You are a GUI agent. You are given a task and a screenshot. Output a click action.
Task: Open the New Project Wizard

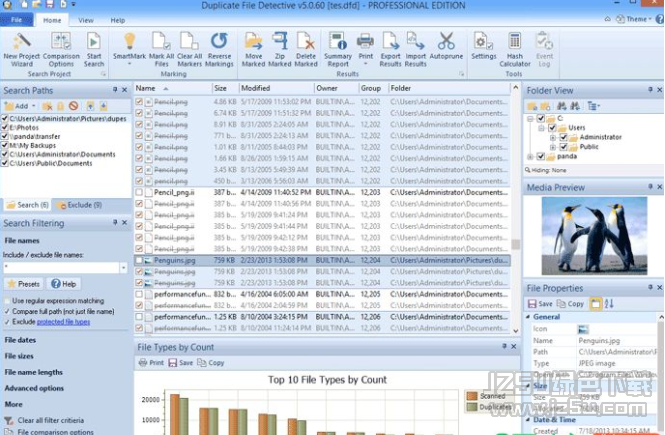click(x=21, y=50)
